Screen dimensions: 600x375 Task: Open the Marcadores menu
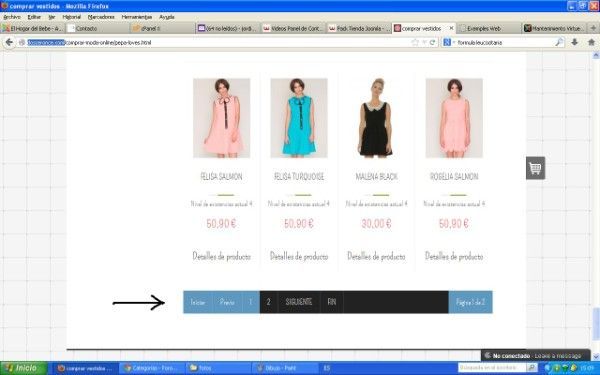[101, 17]
